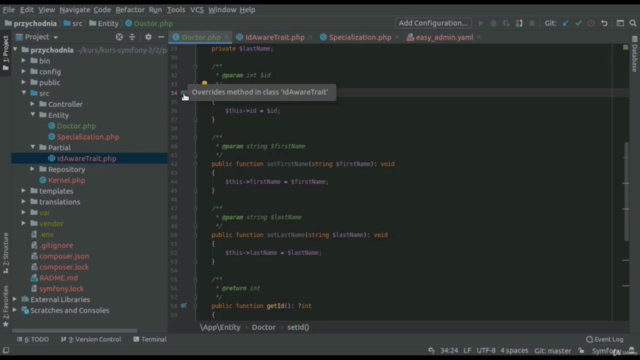Expand the config folder
Image resolution: width=640 pixels, height=360 pixels.
24,71
